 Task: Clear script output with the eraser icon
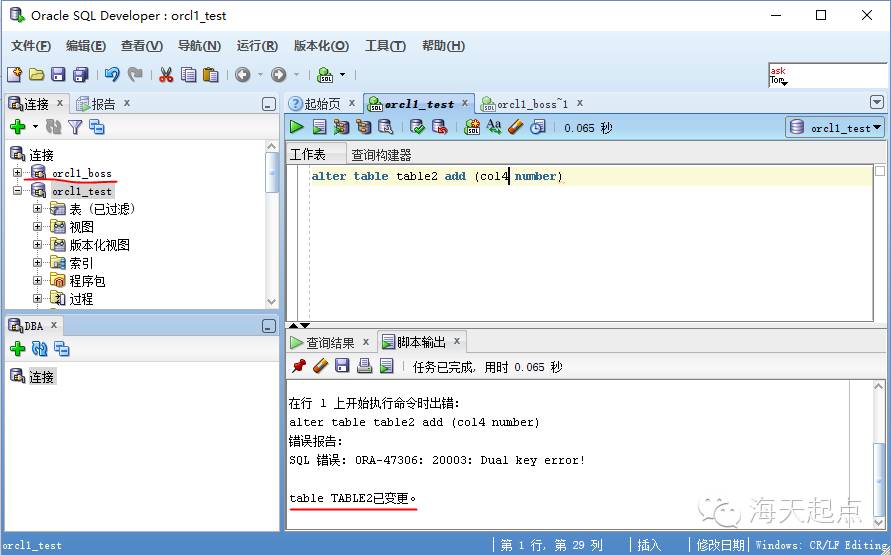click(x=320, y=366)
